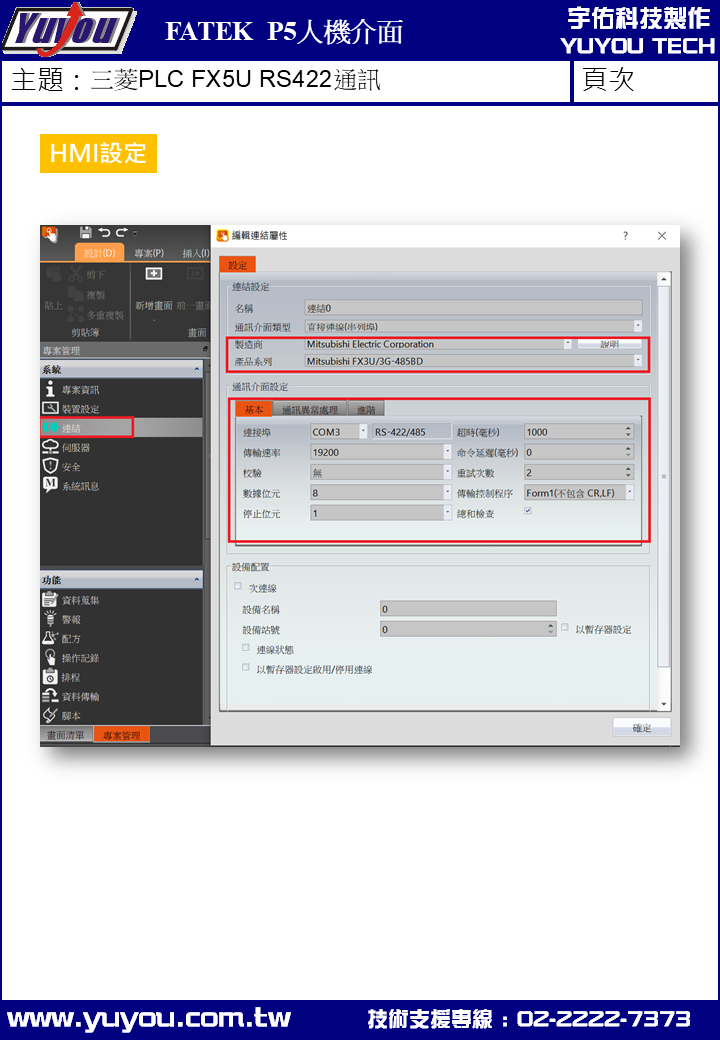Click the dialog help question mark

pos(625,235)
